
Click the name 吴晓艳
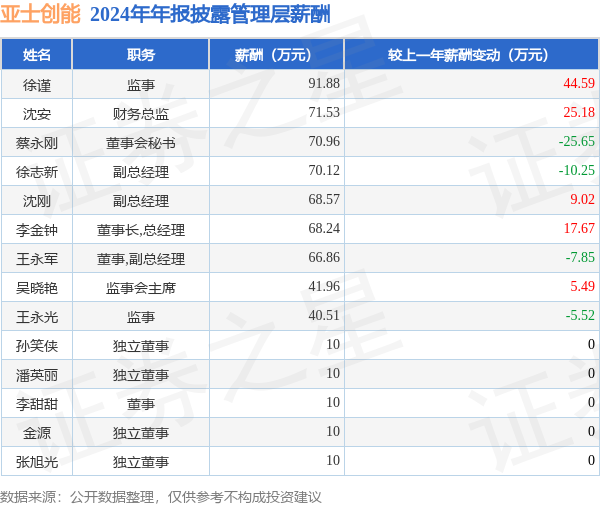pos(37,288)
